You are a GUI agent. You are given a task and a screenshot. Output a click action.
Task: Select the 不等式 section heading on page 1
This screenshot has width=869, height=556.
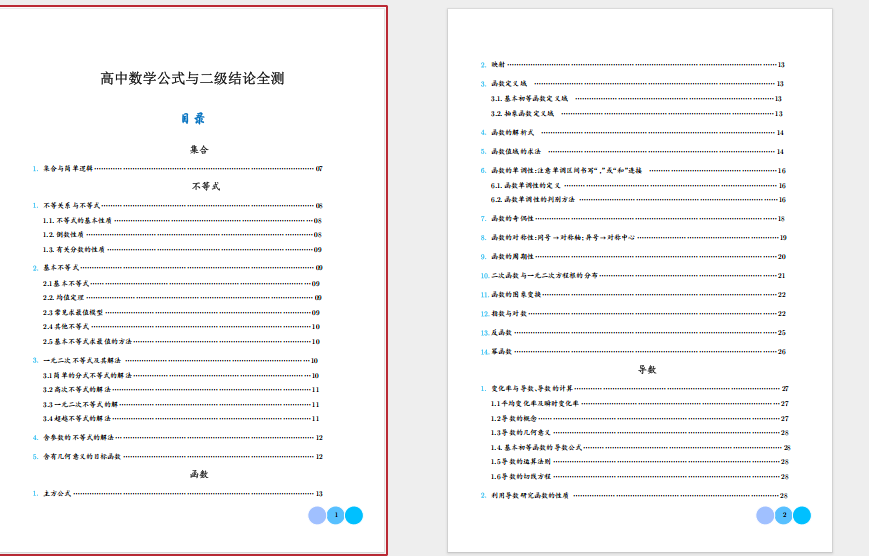[206, 186]
